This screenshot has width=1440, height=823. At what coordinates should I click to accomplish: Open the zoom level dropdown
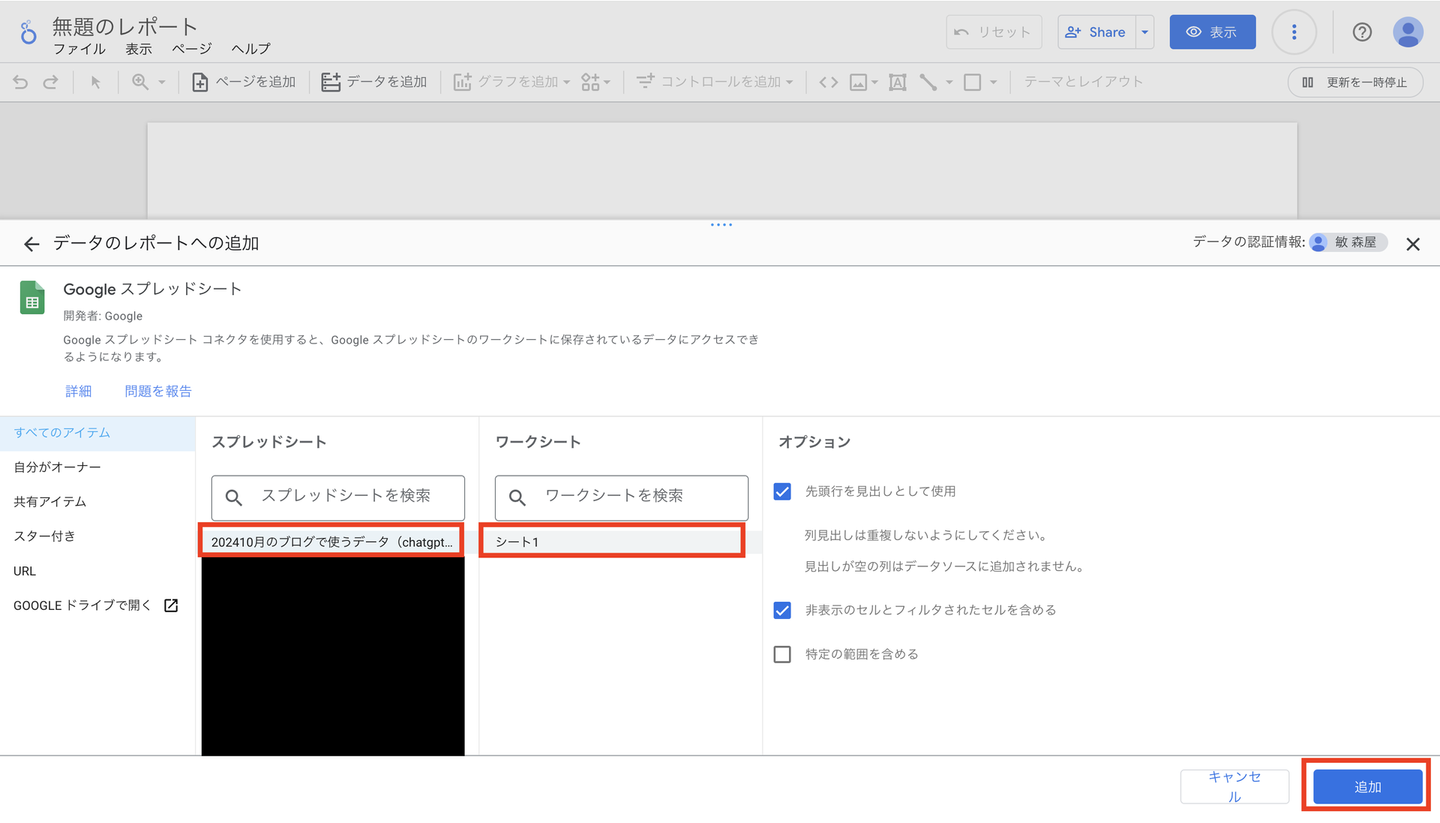click(149, 82)
